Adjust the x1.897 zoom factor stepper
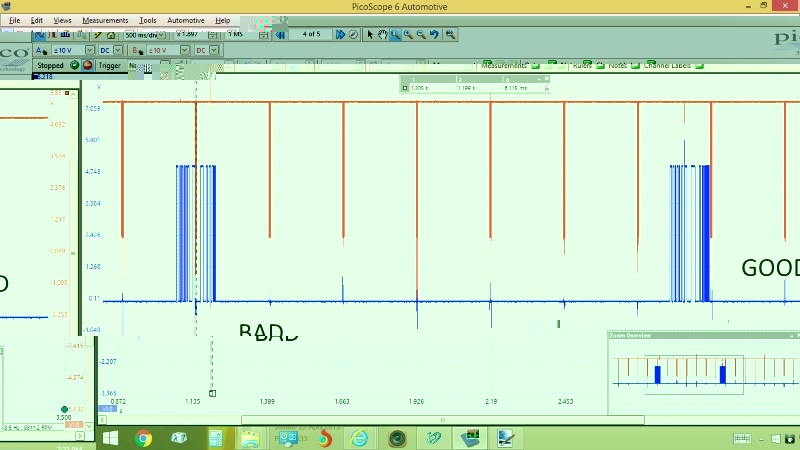Screen dimensions: 800x450 click(212, 35)
